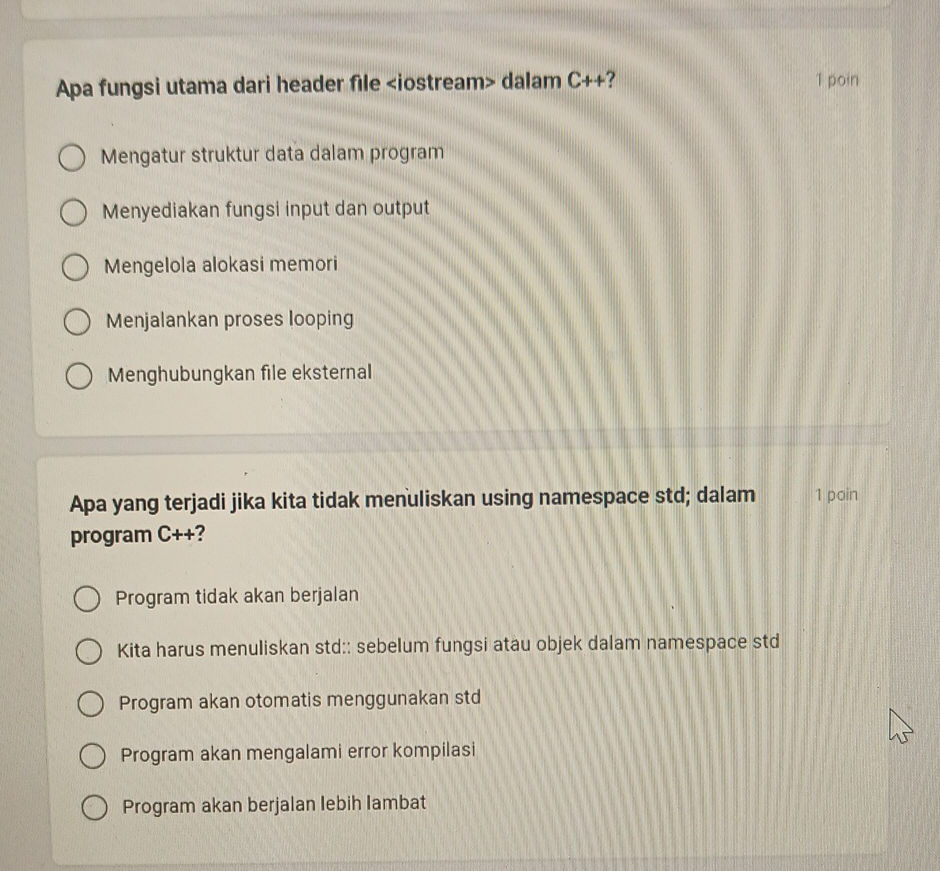Select the "Mengatur struktur data dalam program" radio button
This screenshot has height=871, width=940.
pyautogui.click(x=73, y=158)
